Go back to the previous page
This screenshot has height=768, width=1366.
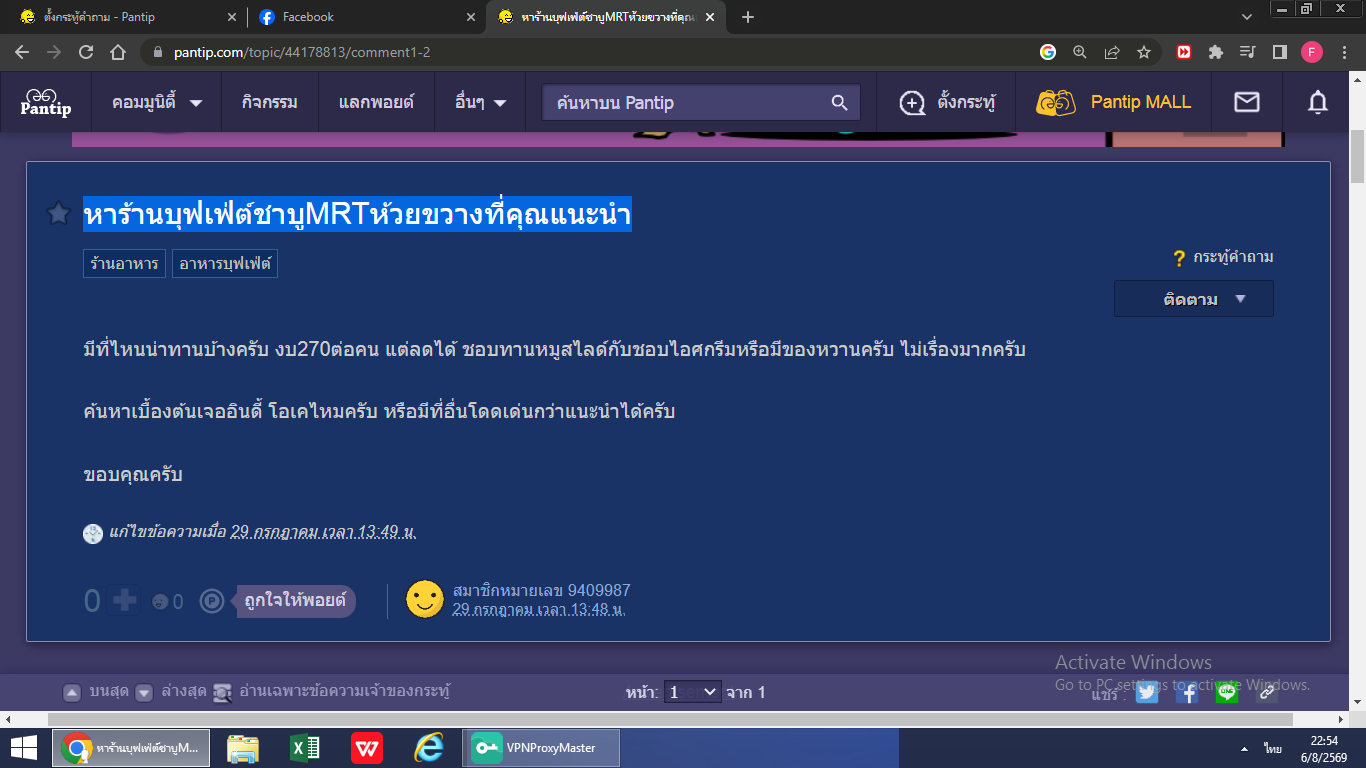(22, 52)
